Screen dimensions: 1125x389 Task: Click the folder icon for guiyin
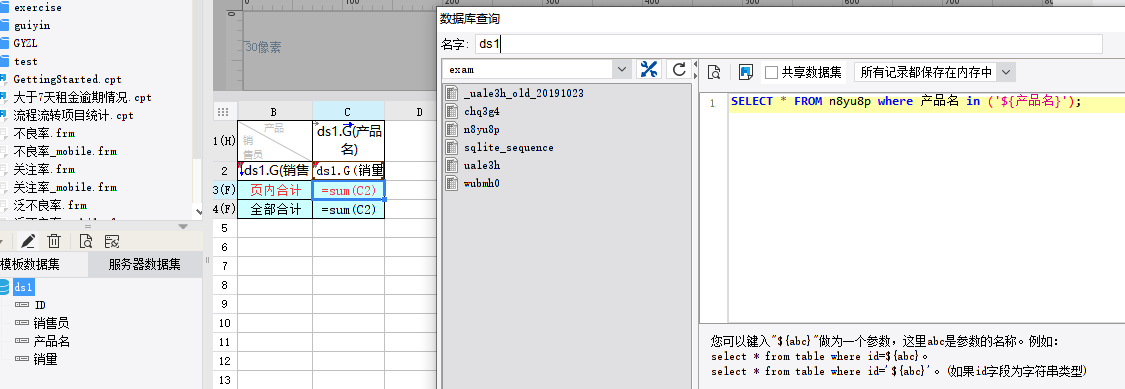[x=4, y=26]
